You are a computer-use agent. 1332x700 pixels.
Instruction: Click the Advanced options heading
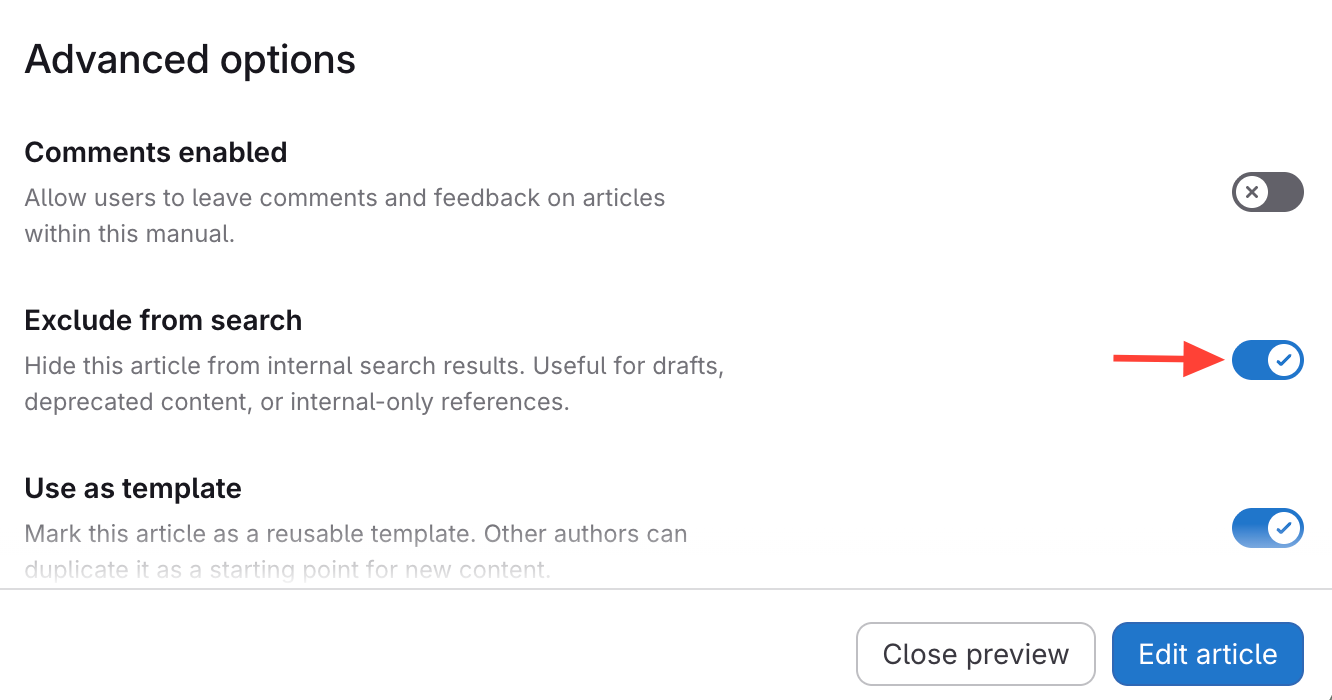coord(190,60)
